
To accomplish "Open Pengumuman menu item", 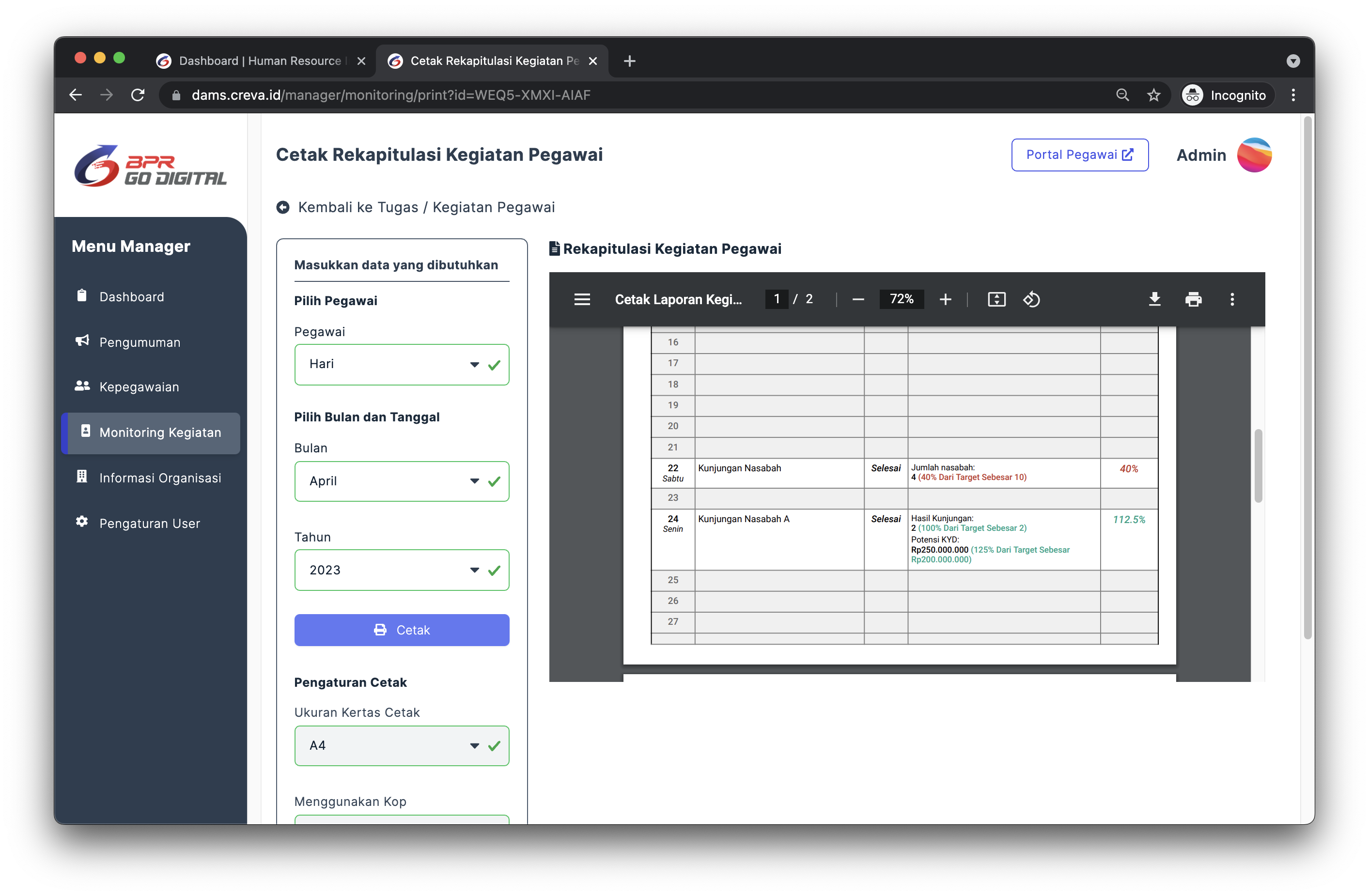I will (x=140, y=342).
